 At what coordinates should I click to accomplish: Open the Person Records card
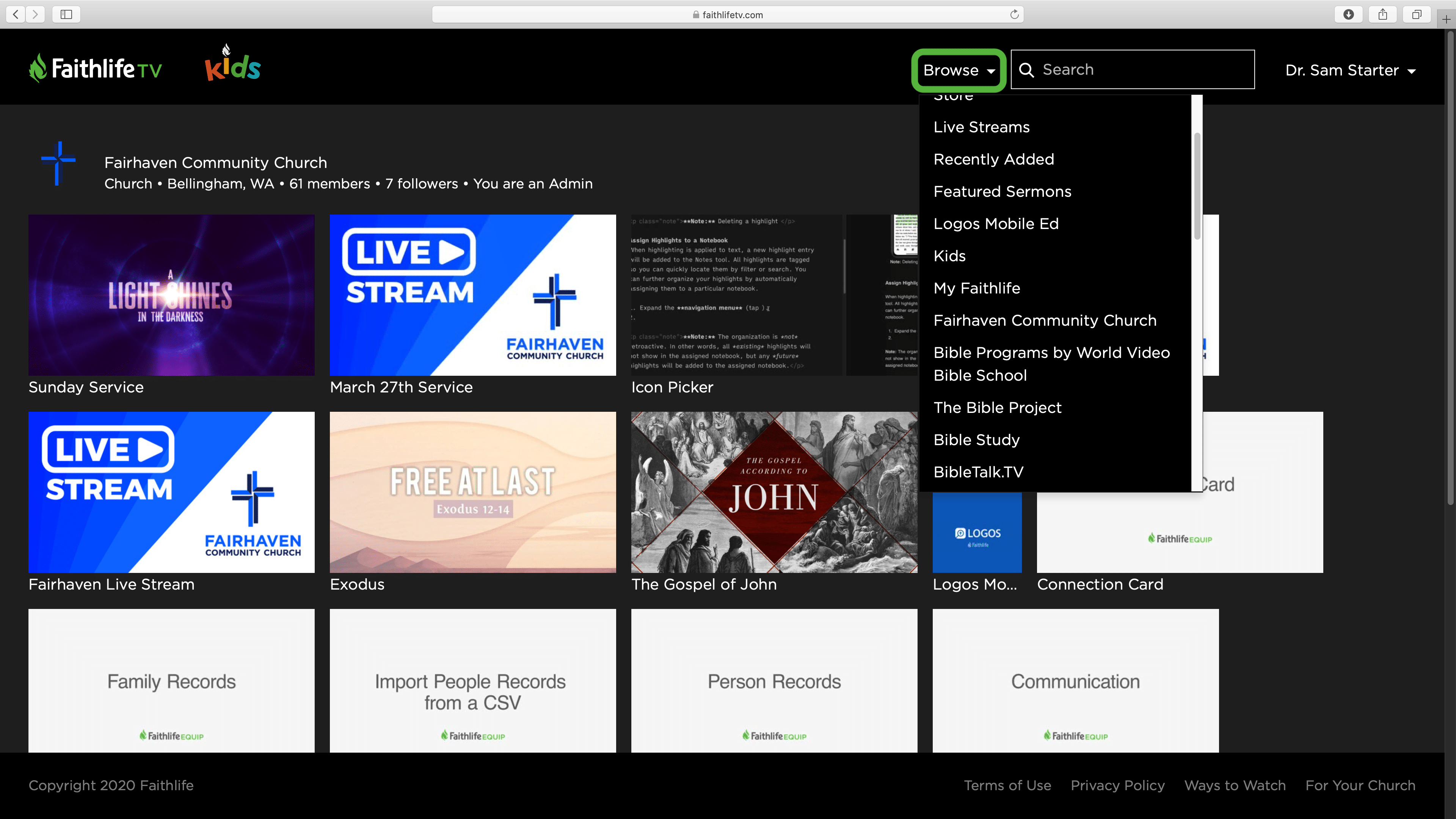tap(774, 680)
